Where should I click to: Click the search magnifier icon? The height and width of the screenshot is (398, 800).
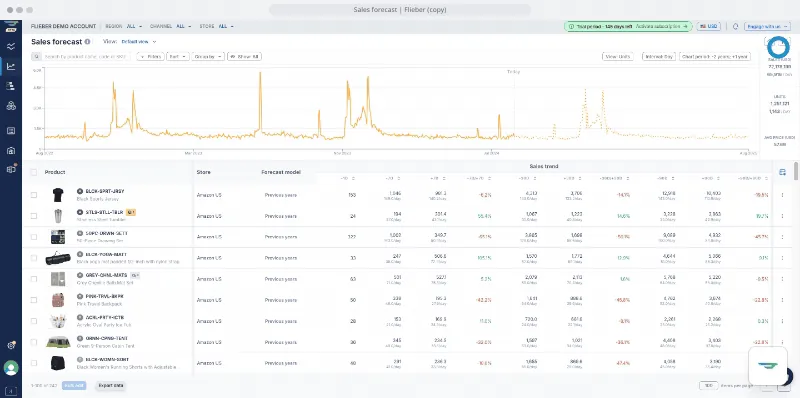click(36, 57)
